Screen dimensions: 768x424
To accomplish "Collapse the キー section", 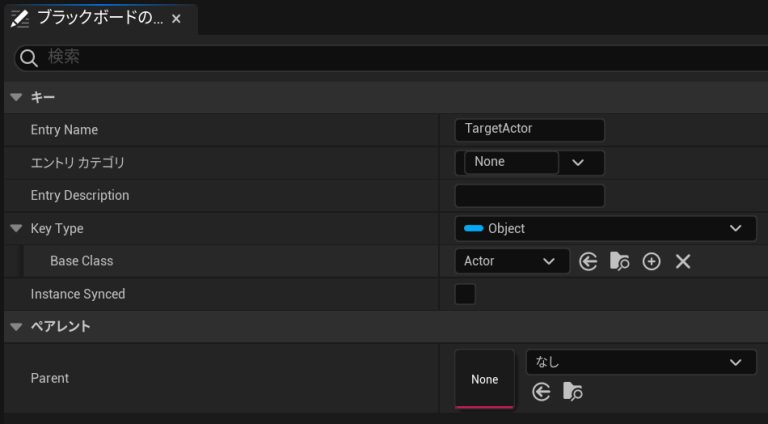I will click(16, 98).
